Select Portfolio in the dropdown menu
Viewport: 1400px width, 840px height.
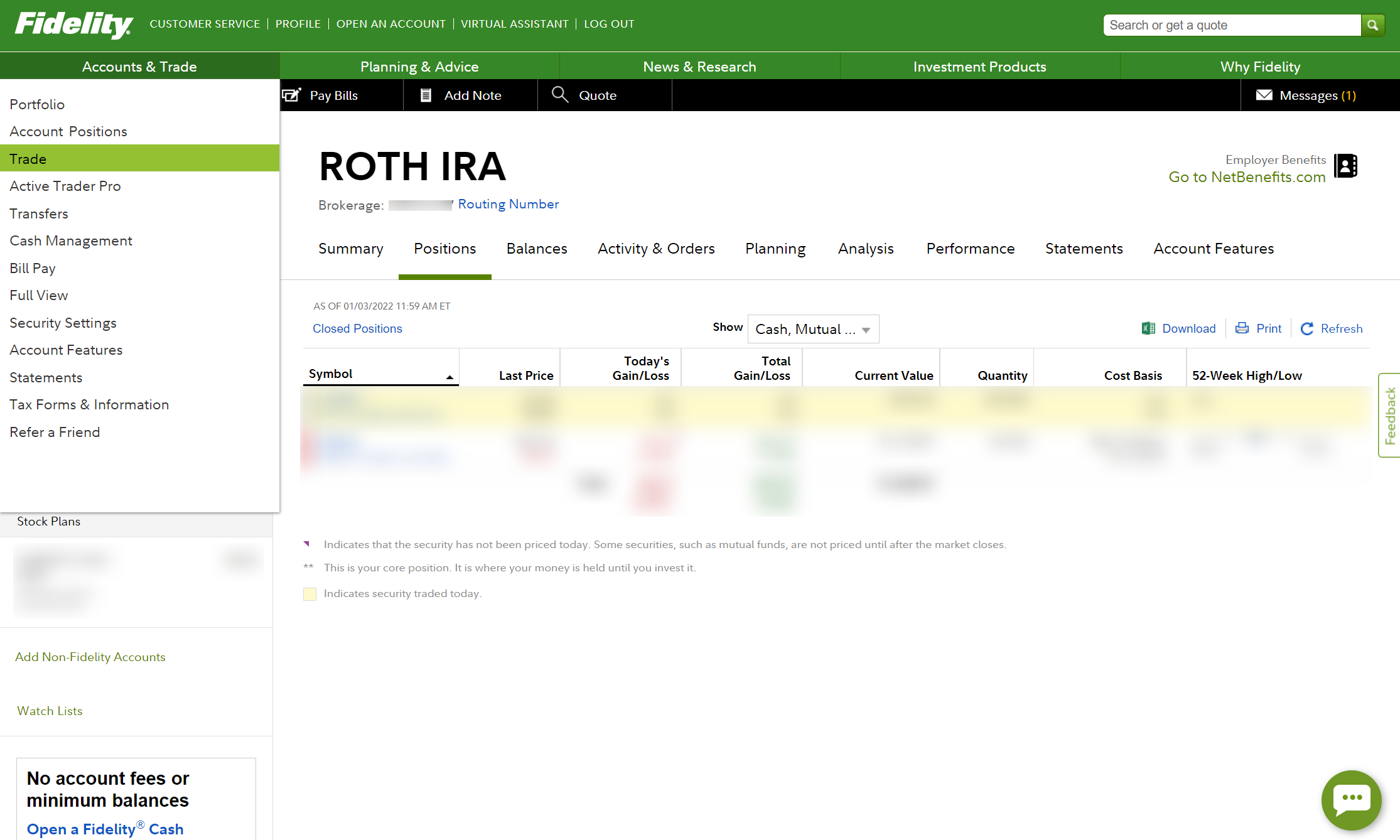pos(139,104)
